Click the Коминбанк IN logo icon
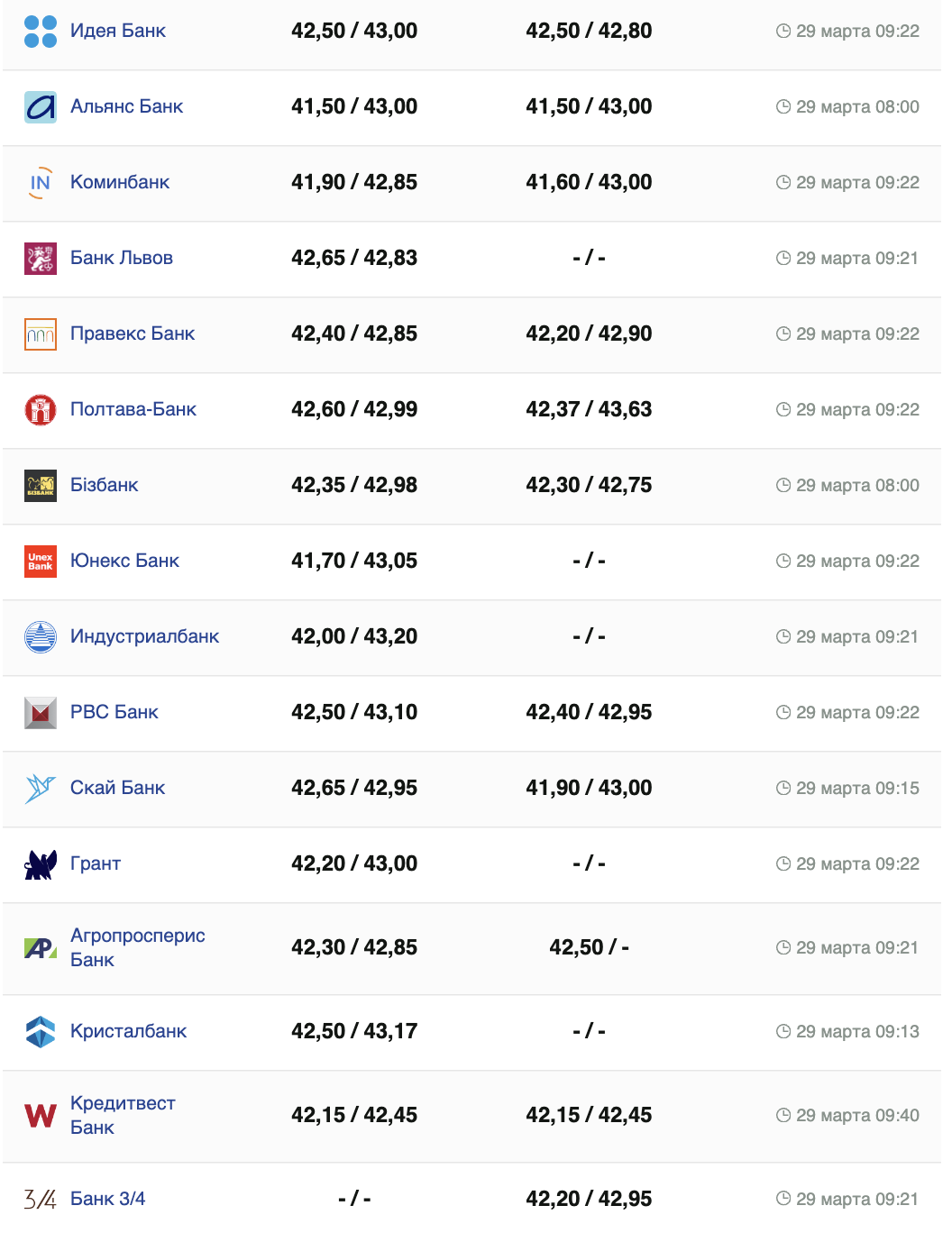The width and height of the screenshot is (952, 1233). point(41,183)
